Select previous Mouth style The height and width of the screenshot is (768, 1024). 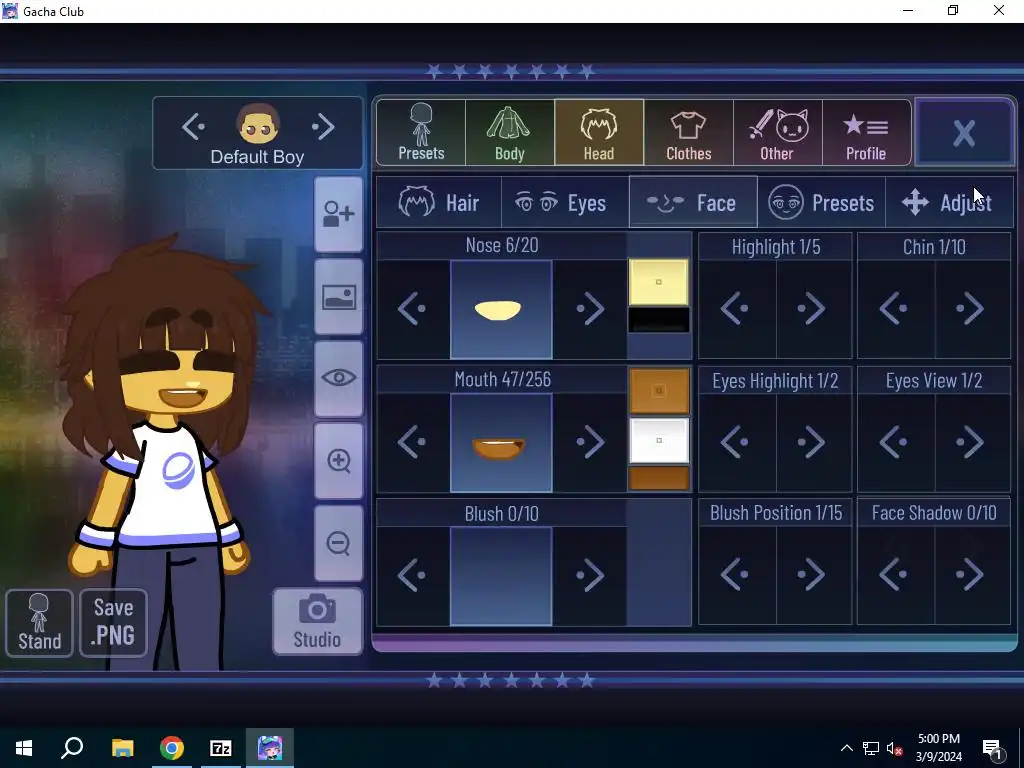point(413,442)
